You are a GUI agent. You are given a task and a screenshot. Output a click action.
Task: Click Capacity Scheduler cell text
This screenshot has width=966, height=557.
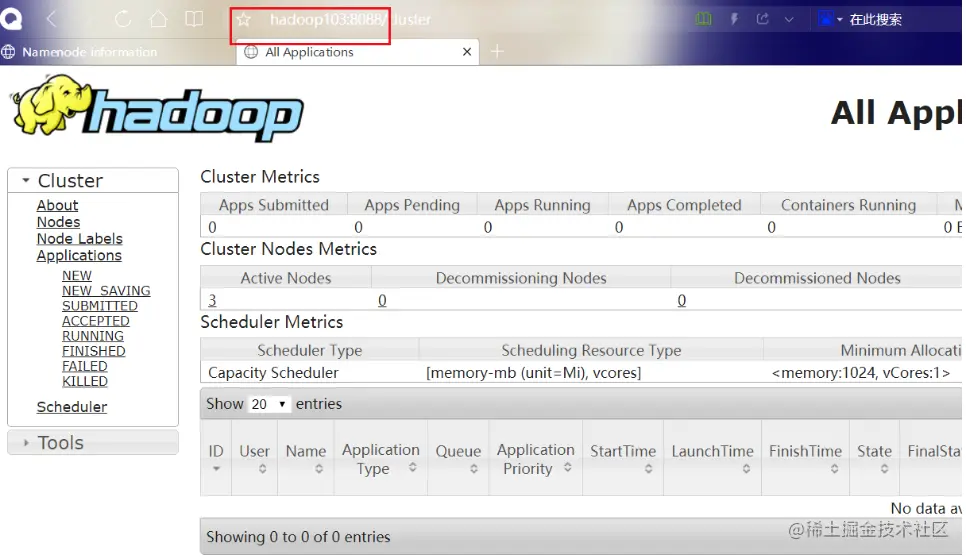(273, 373)
